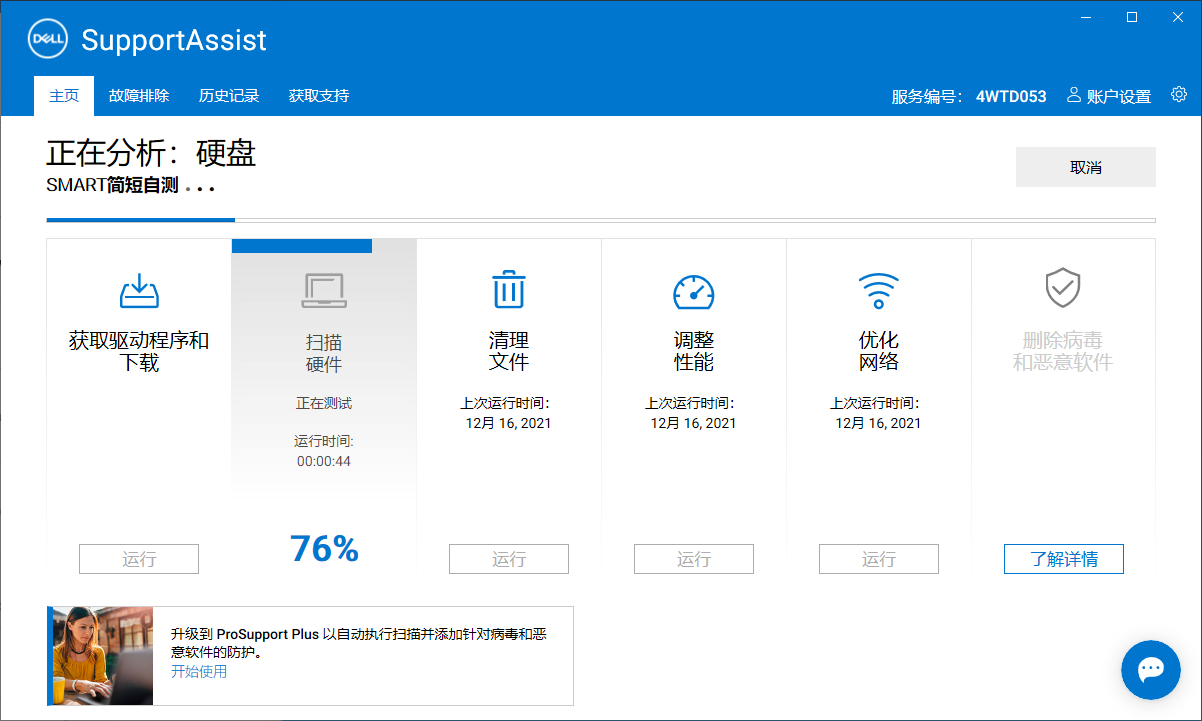Open the 历史记录 tab

click(229, 96)
